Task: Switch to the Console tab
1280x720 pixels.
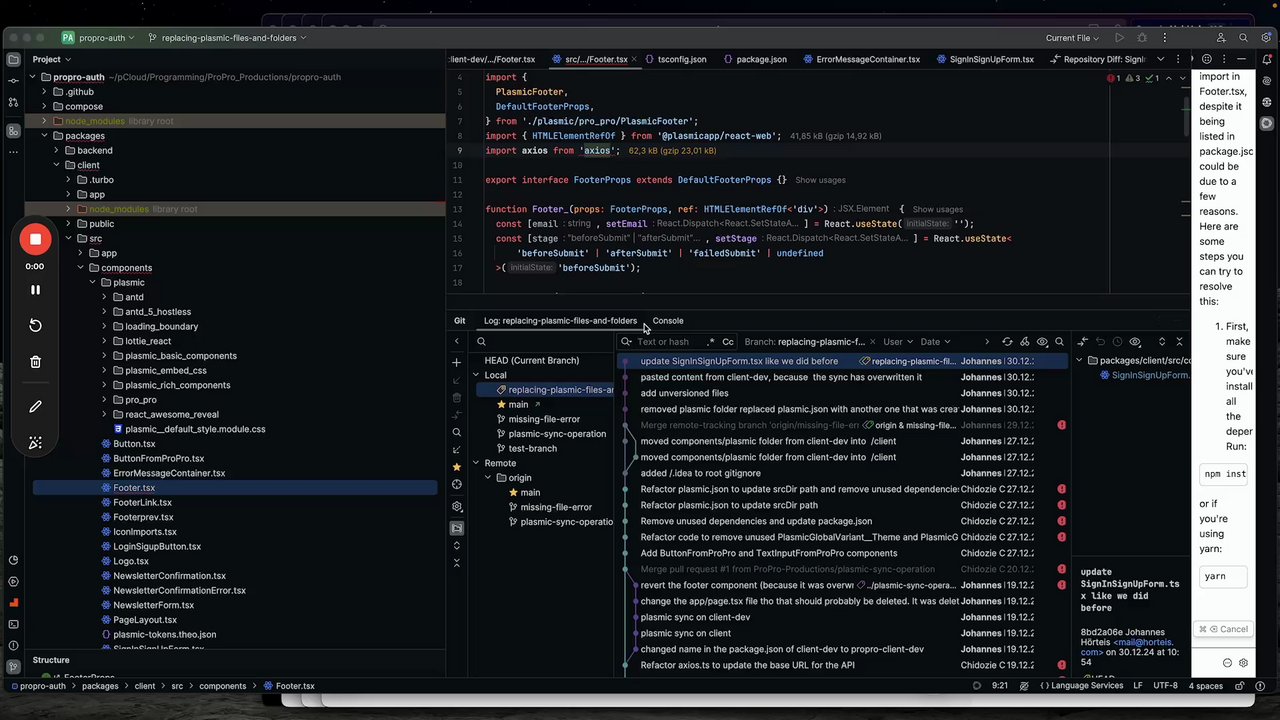Action: 667,321
